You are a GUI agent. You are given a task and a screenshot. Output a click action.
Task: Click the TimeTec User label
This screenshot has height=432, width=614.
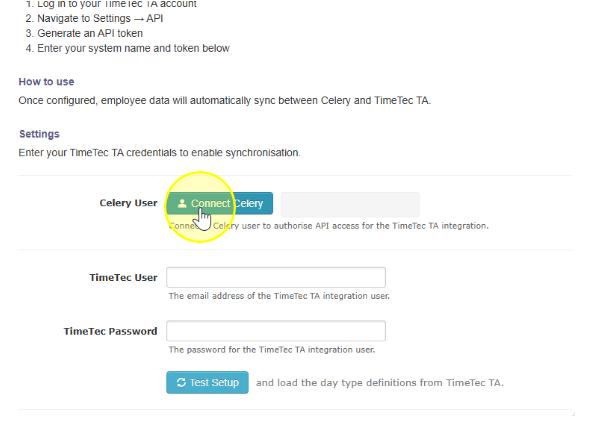pyautogui.click(x=123, y=277)
